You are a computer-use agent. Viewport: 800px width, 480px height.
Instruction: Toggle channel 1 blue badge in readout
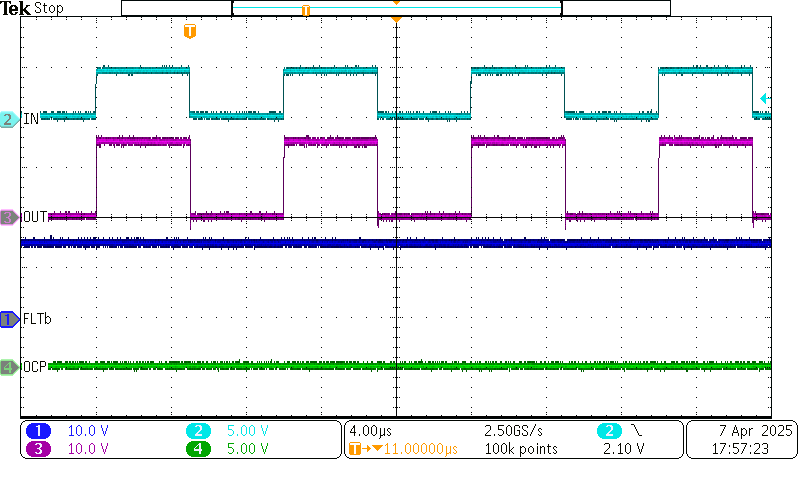(x=38, y=431)
